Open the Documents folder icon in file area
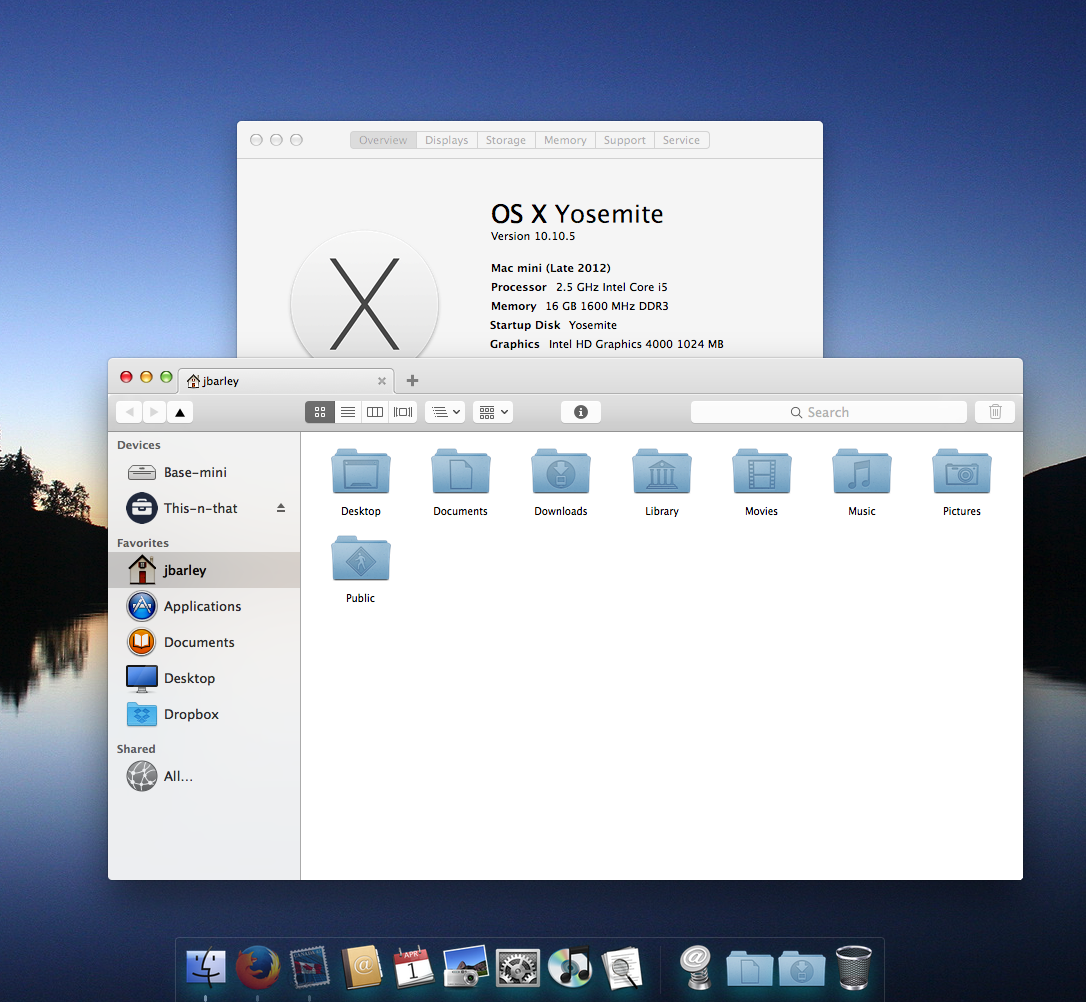 click(461, 472)
